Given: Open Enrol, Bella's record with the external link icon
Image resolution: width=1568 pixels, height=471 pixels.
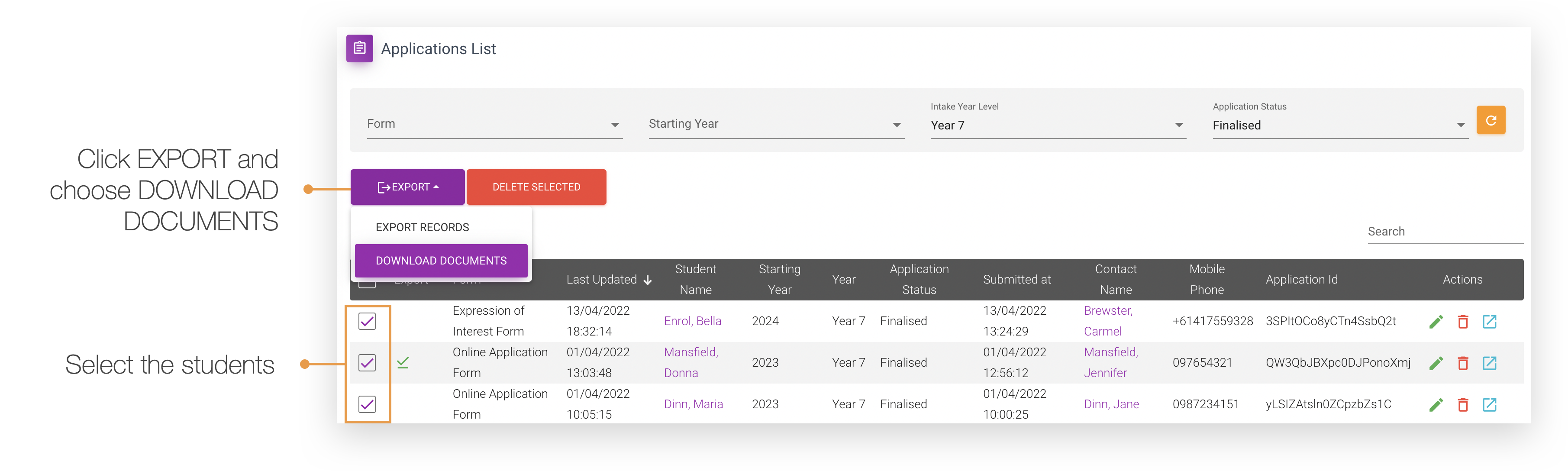Looking at the screenshot, I should point(1490,321).
